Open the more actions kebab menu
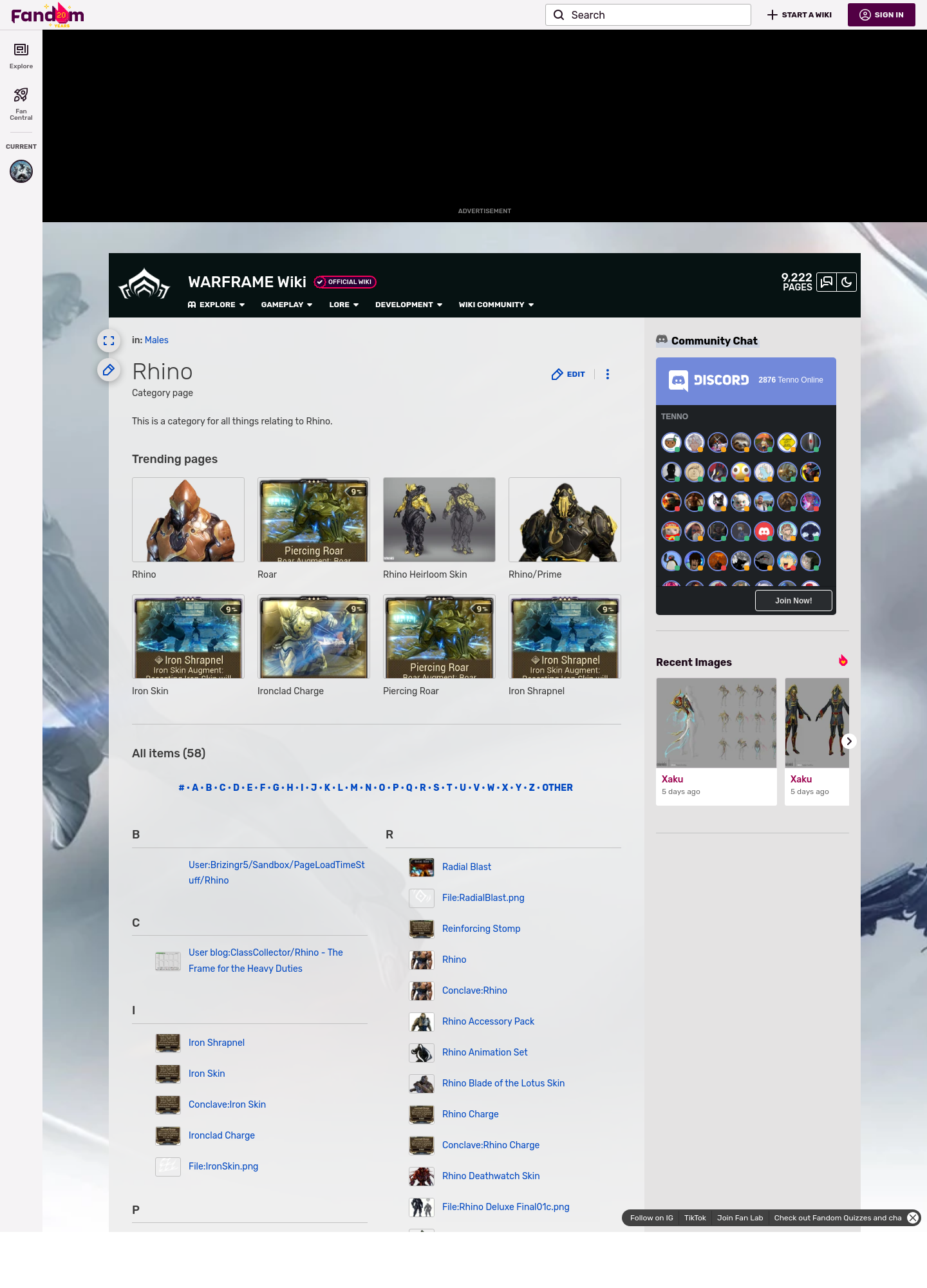 tap(608, 374)
